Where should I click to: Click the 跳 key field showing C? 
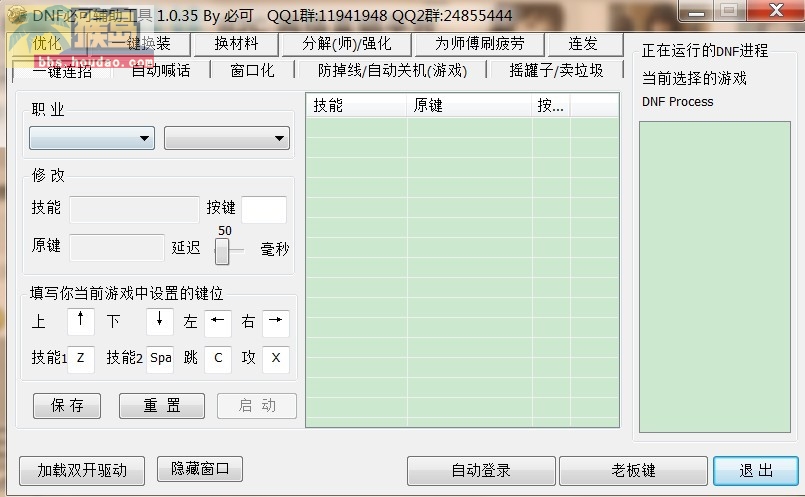pos(218,358)
